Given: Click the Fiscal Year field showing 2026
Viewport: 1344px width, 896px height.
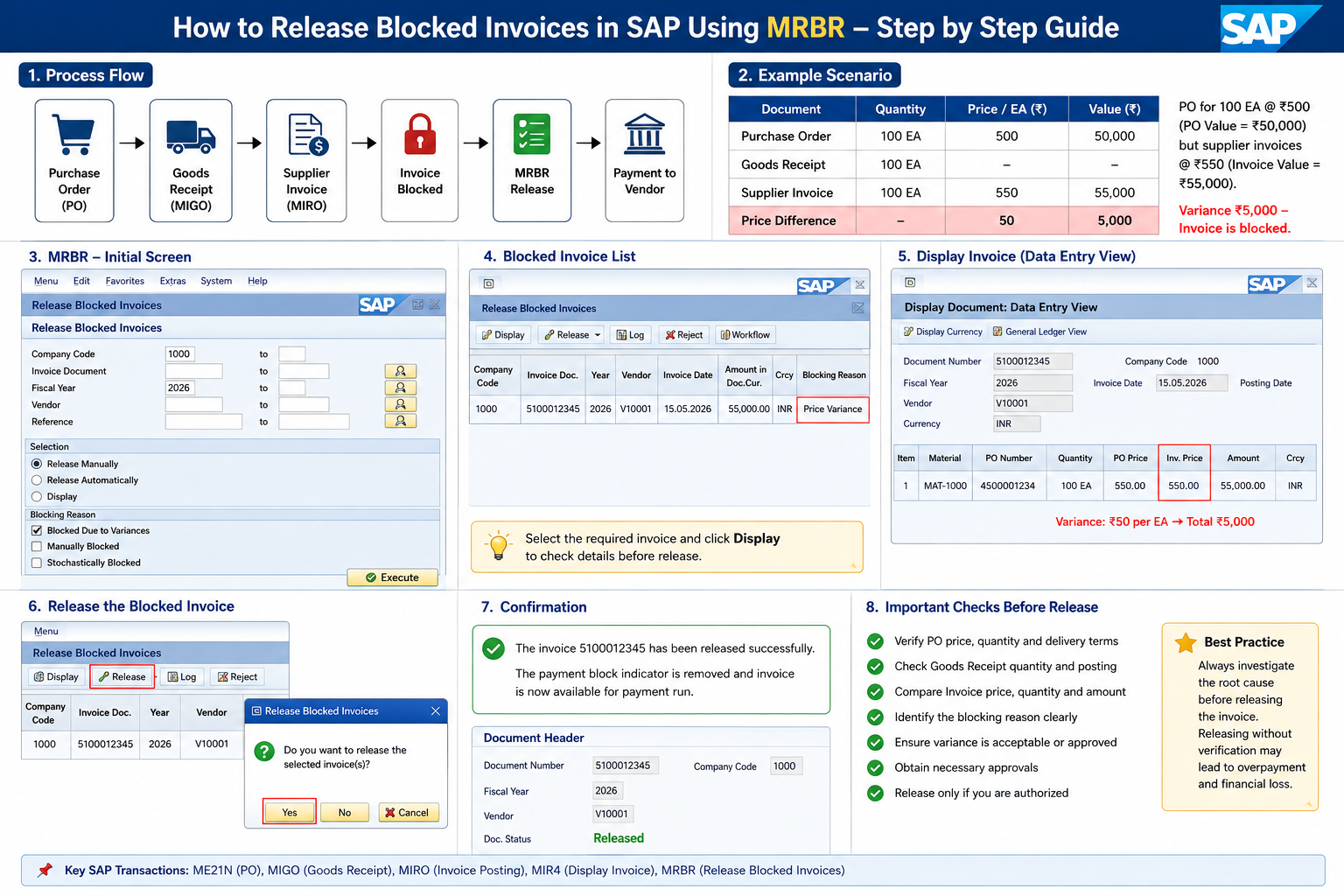Looking at the screenshot, I should [180, 388].
